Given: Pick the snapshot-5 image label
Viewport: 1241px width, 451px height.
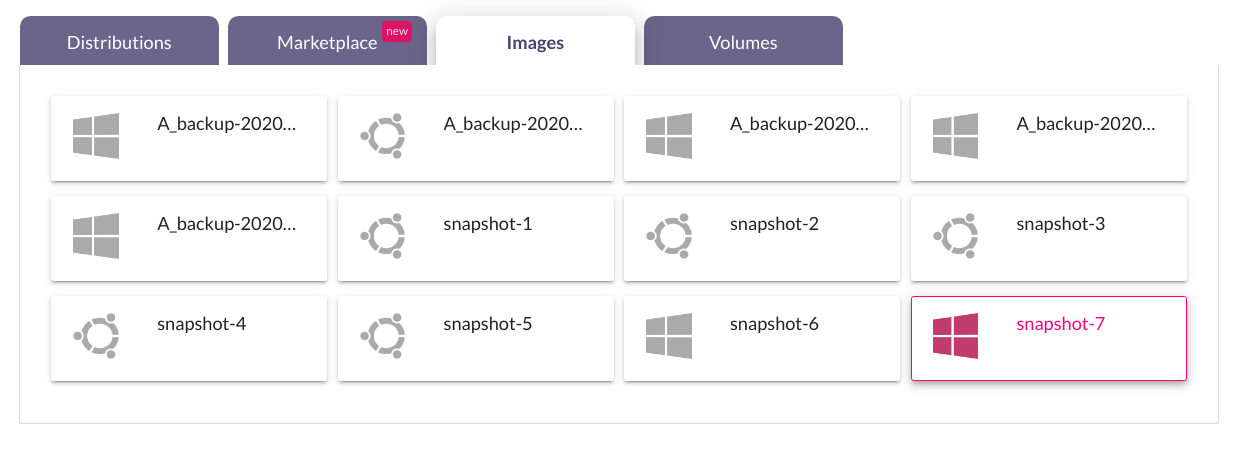Looking at the screenshot, I should pos(488,323).
